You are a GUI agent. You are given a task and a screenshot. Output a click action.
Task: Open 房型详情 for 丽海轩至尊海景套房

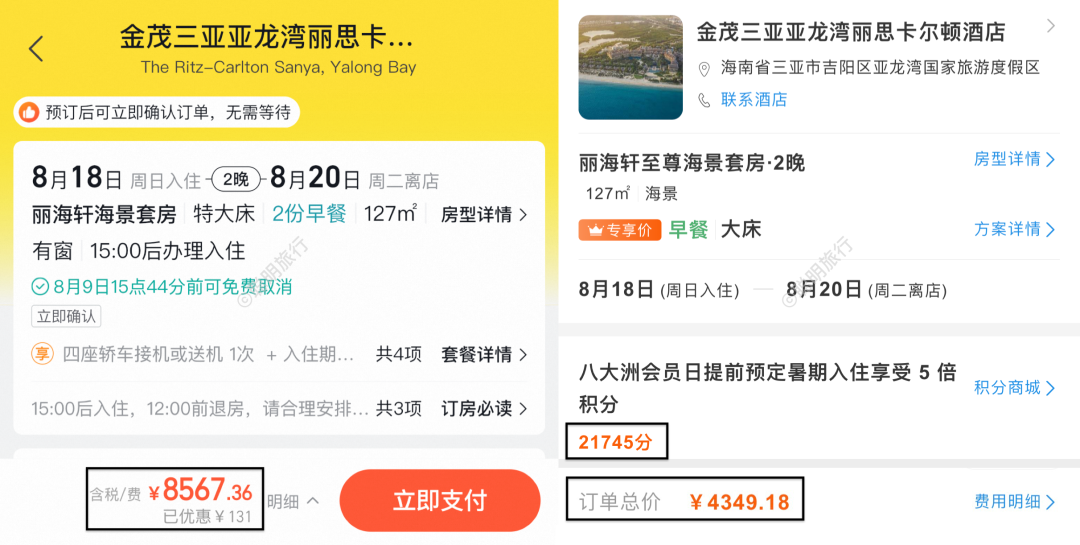click(x=1014, y=159)
